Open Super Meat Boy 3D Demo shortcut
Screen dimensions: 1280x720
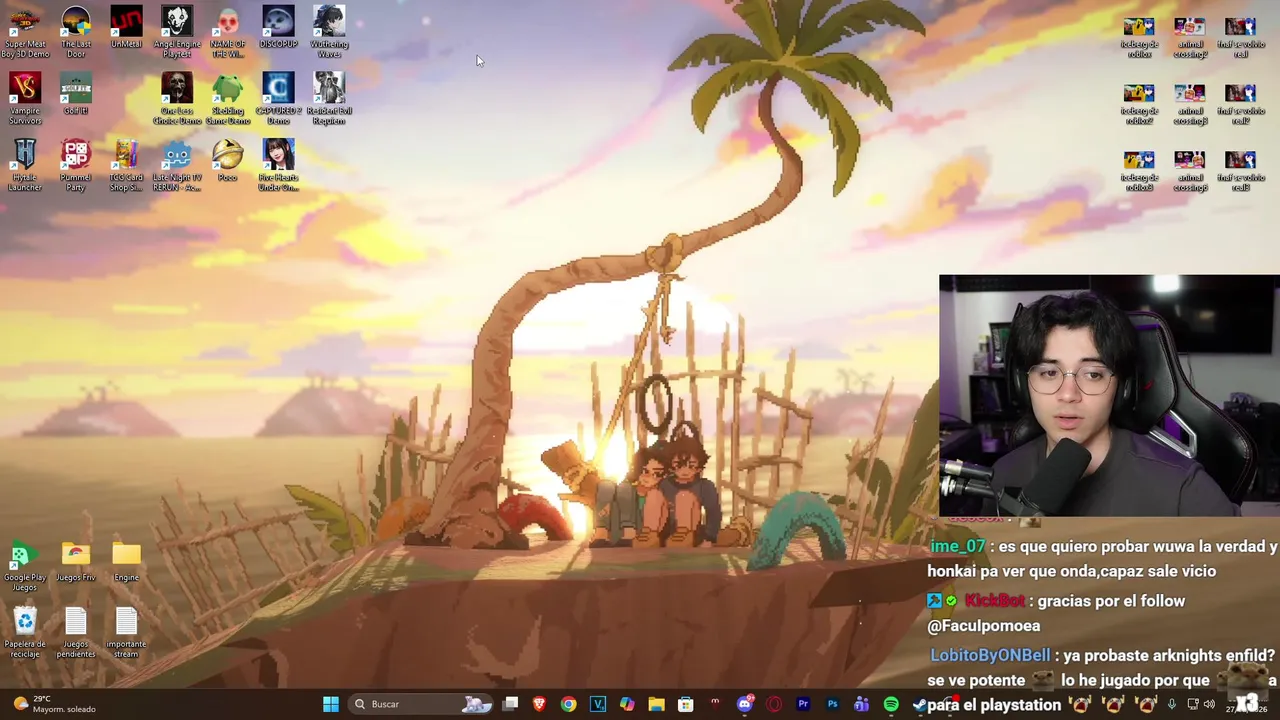25,32
